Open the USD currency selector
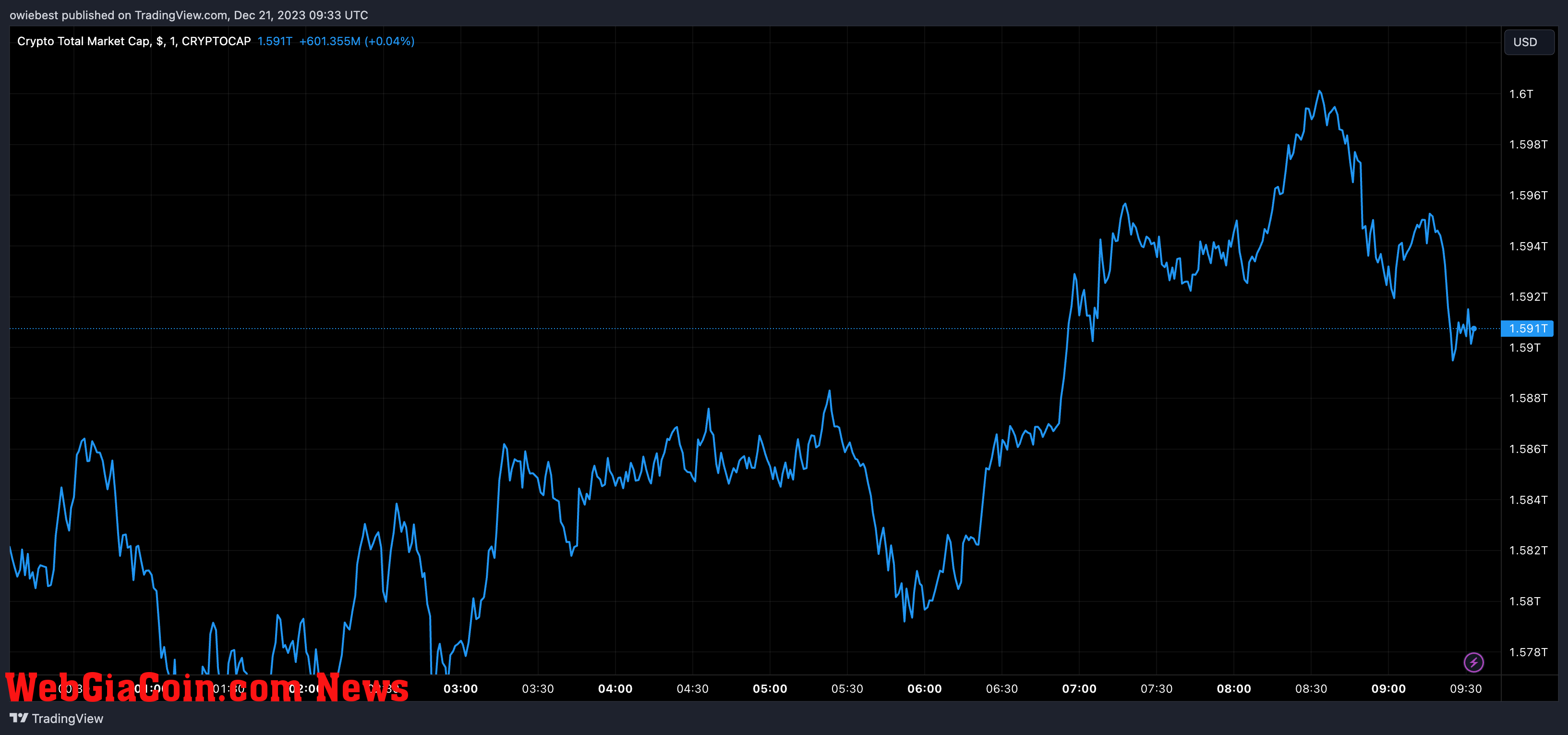The image size is (1568, 735). [x=1529, y=42]
